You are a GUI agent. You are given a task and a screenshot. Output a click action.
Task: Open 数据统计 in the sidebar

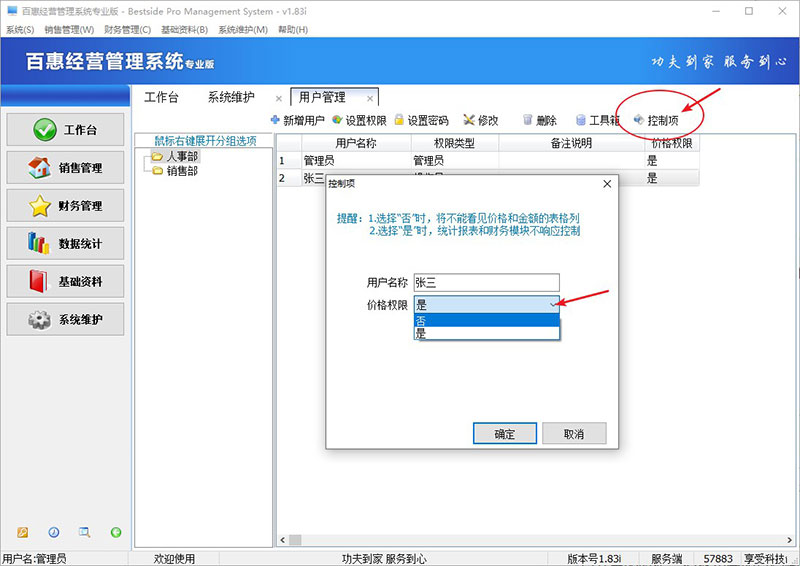[65, 243]
